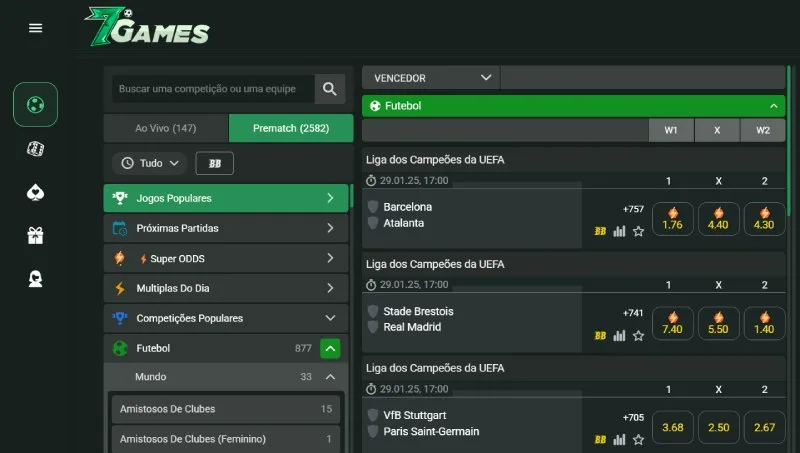Click the Próximas Partidas calendar icon
Viewport: 800px width, 453px height.
(120, 228)
